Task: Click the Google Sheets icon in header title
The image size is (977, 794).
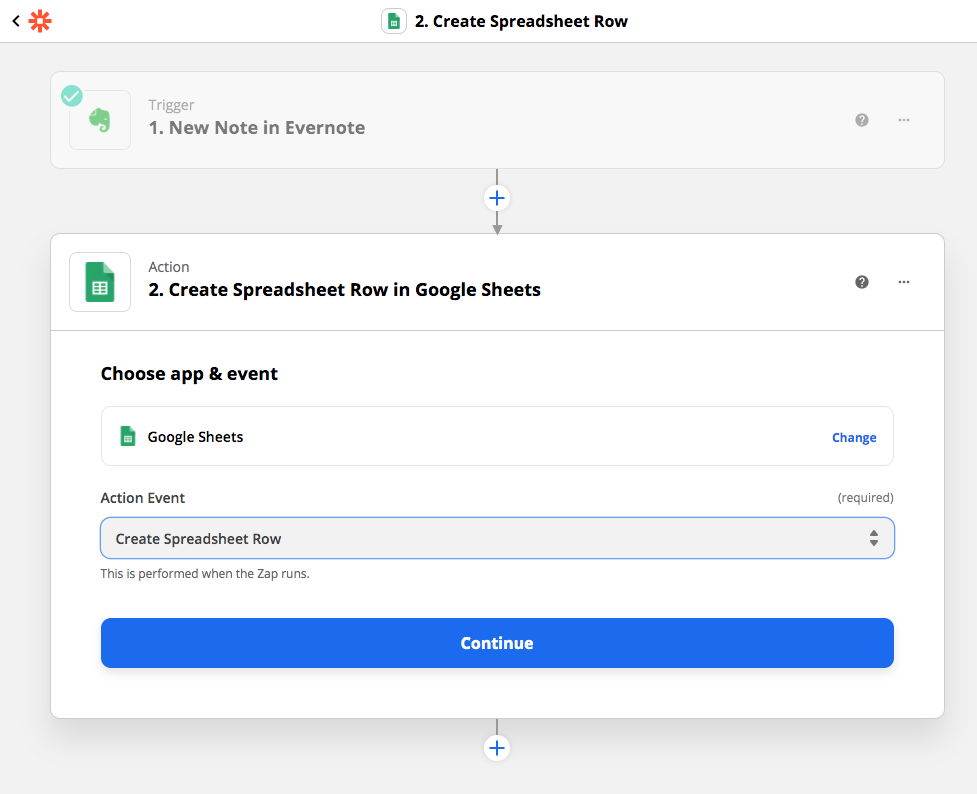Action: click(x=394, y=21)
